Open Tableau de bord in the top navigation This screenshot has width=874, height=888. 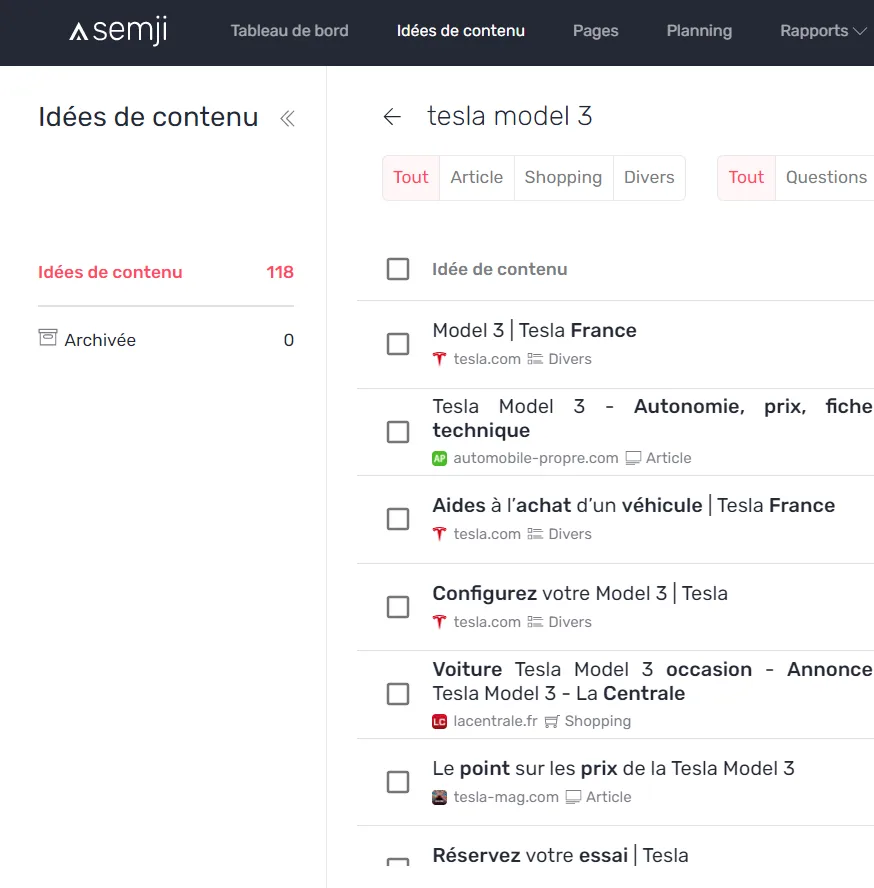click(x=289, y=31)
